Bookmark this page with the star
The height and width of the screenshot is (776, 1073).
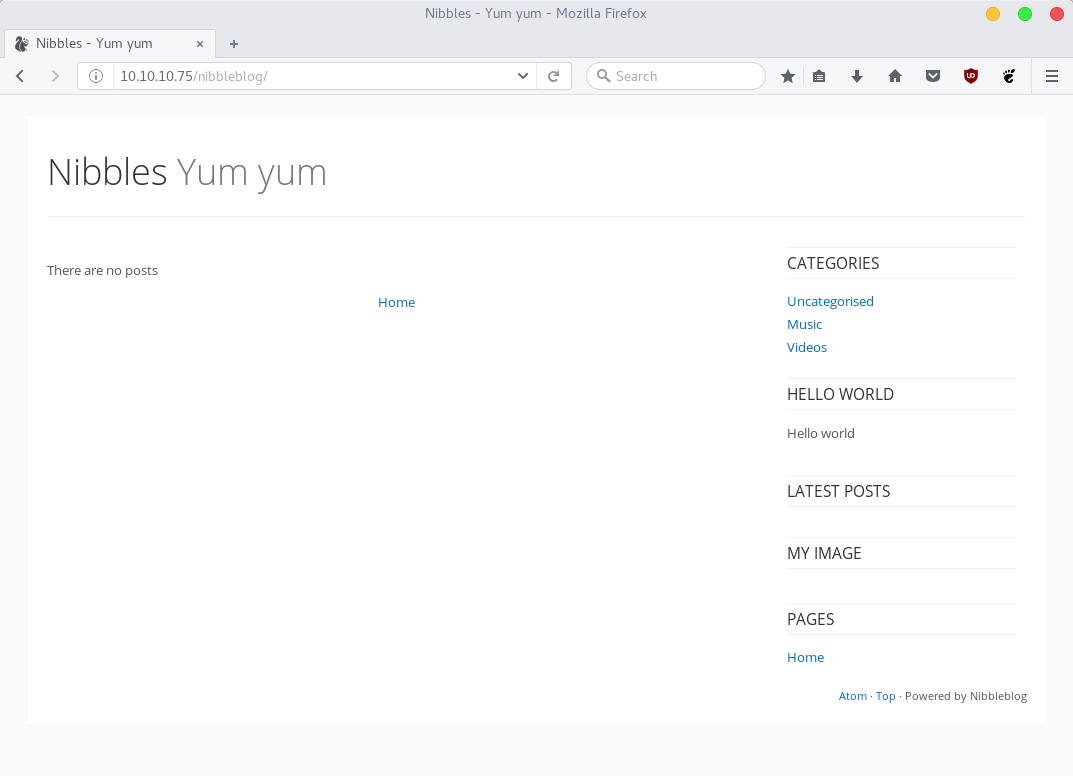pyautogui.click(x=788, y=76)
